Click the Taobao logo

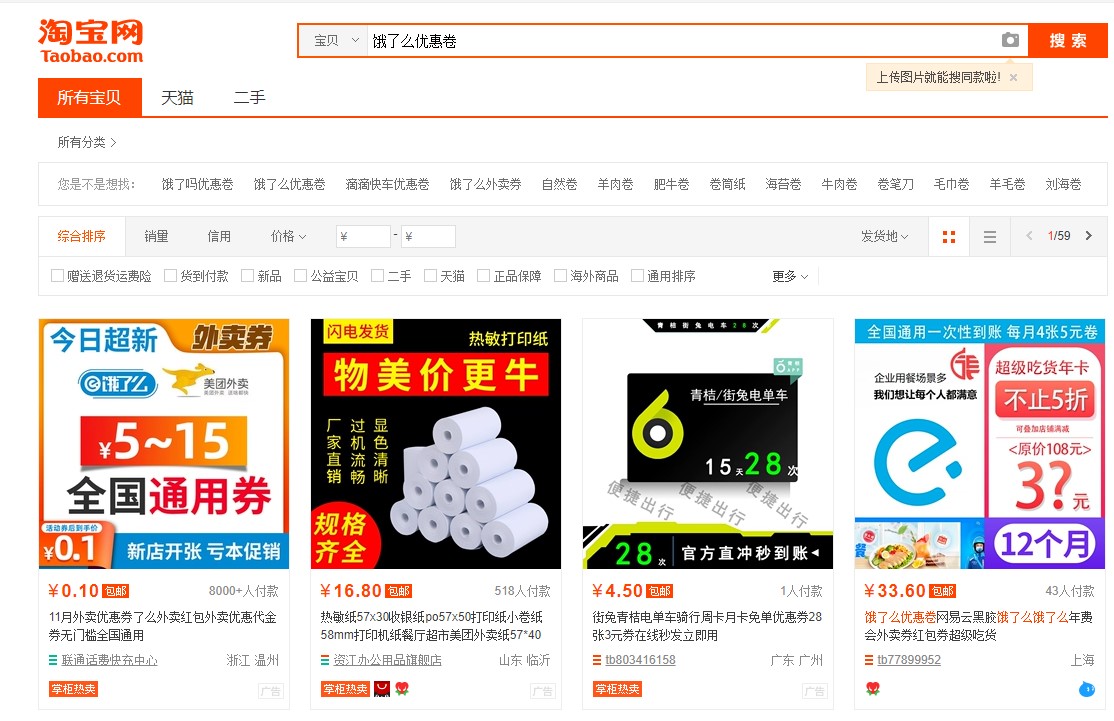point(91,41)
